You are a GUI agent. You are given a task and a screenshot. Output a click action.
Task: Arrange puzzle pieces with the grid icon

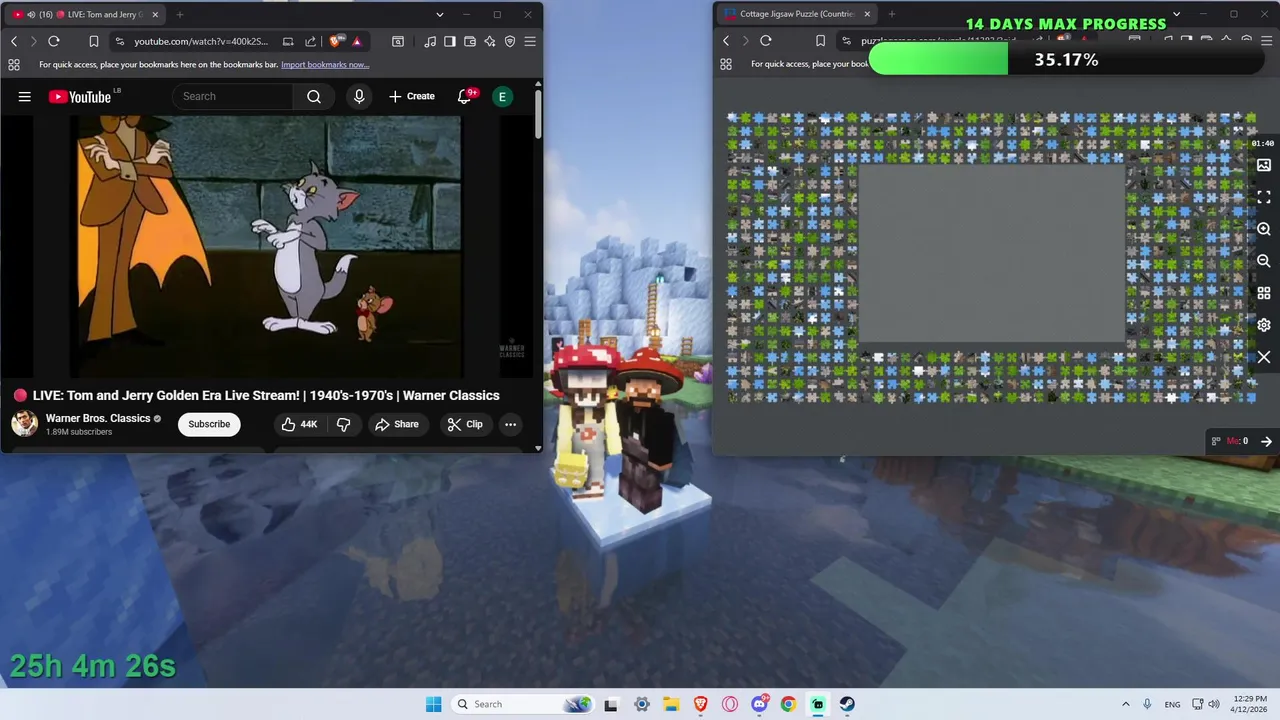(1264, 293)
